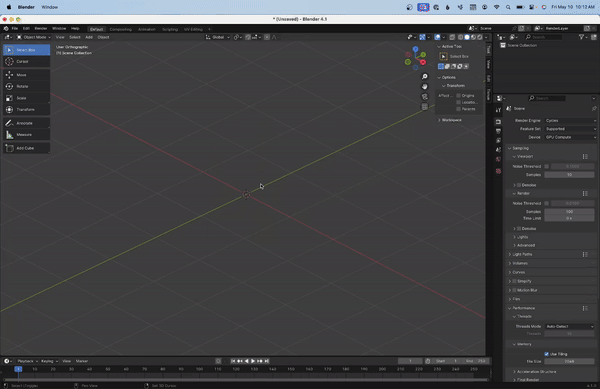
Task: Click the viewport zoom magnifier icon
Action: coord(424,76)
